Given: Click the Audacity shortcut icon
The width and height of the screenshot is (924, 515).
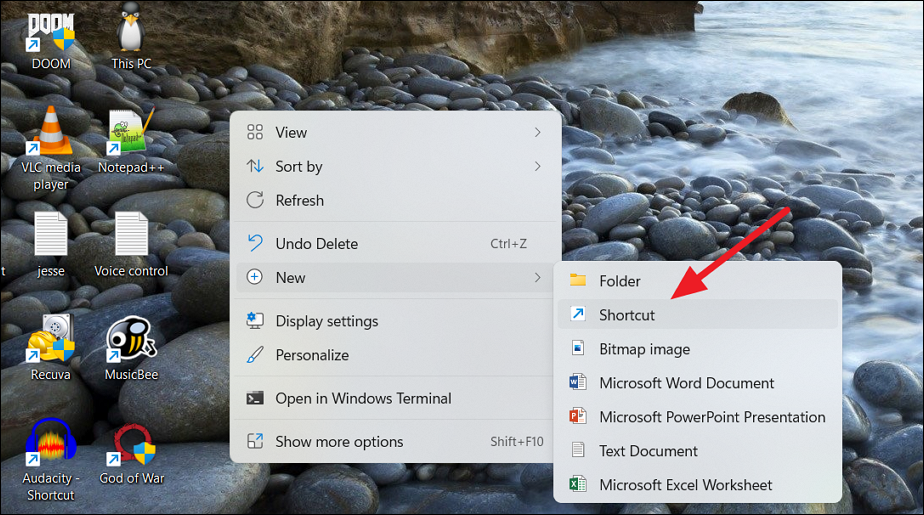Looking at the screenshot, I should 50,446.
